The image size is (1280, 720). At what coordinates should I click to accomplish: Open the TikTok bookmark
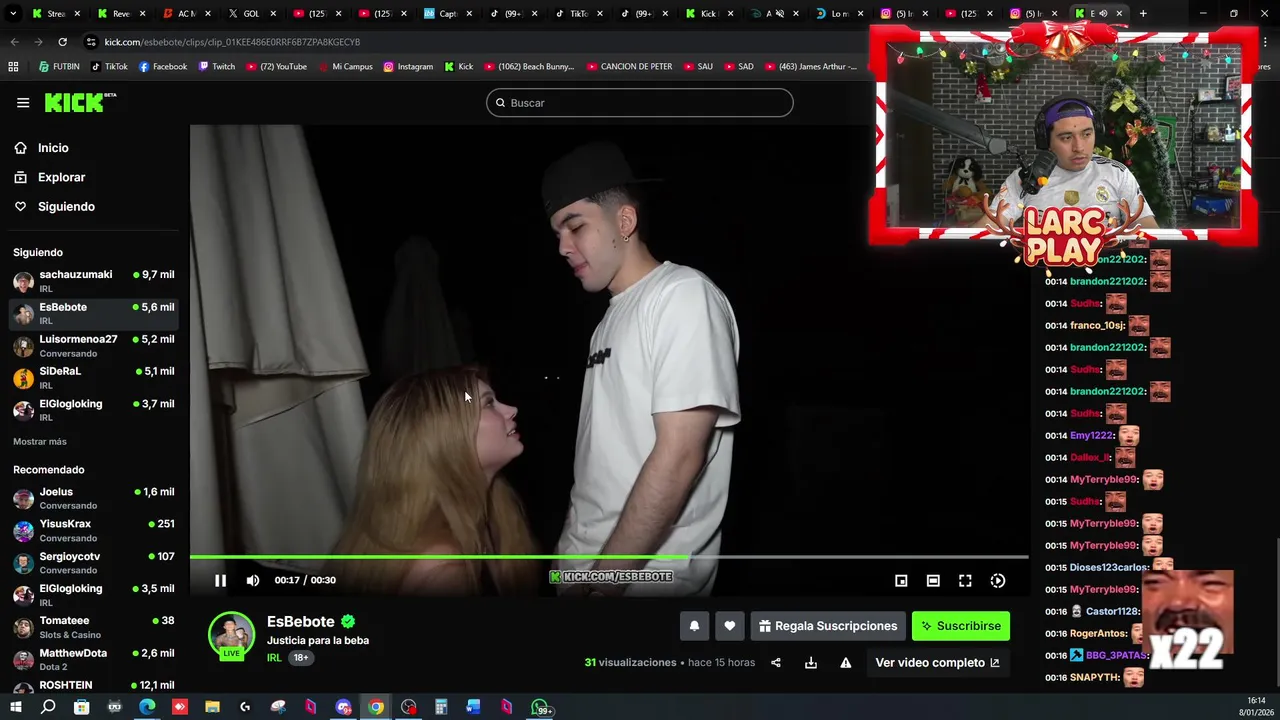pyautogui.click(x=109, y=66)
